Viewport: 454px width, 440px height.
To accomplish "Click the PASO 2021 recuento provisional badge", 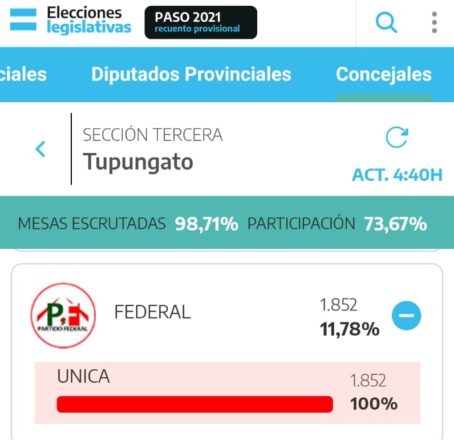I will click(x=201, y=22).
